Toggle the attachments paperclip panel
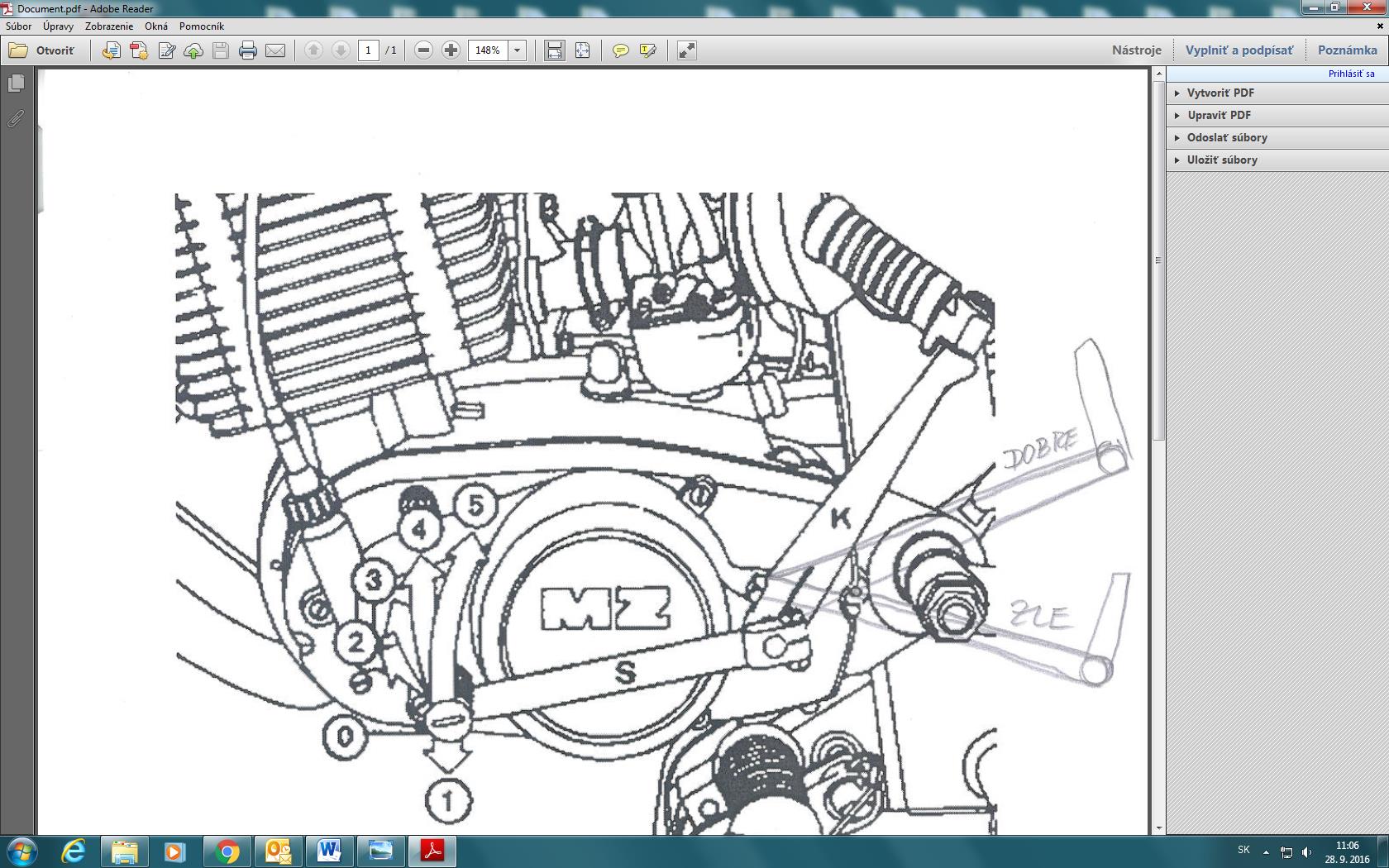The width and height of the screenshot is (1389, 868). (x=16, y=119)
